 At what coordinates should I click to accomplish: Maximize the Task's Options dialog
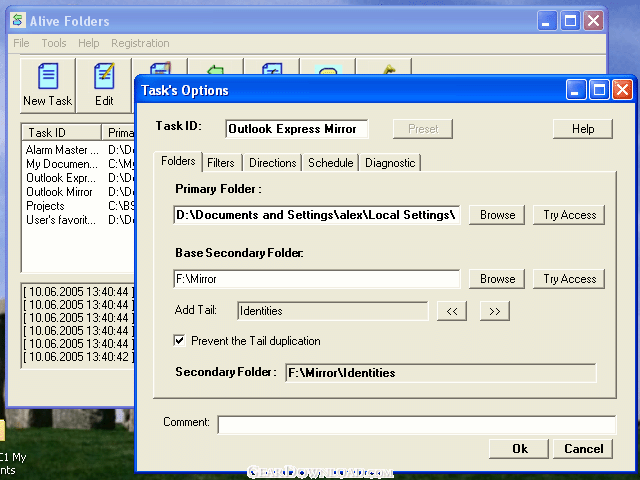click(x=599, y=90)
